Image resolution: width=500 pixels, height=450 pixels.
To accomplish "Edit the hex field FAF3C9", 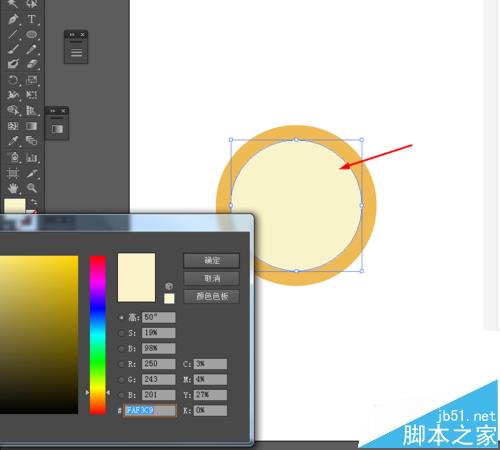I will pyautogui.click(x=150, y=410).
